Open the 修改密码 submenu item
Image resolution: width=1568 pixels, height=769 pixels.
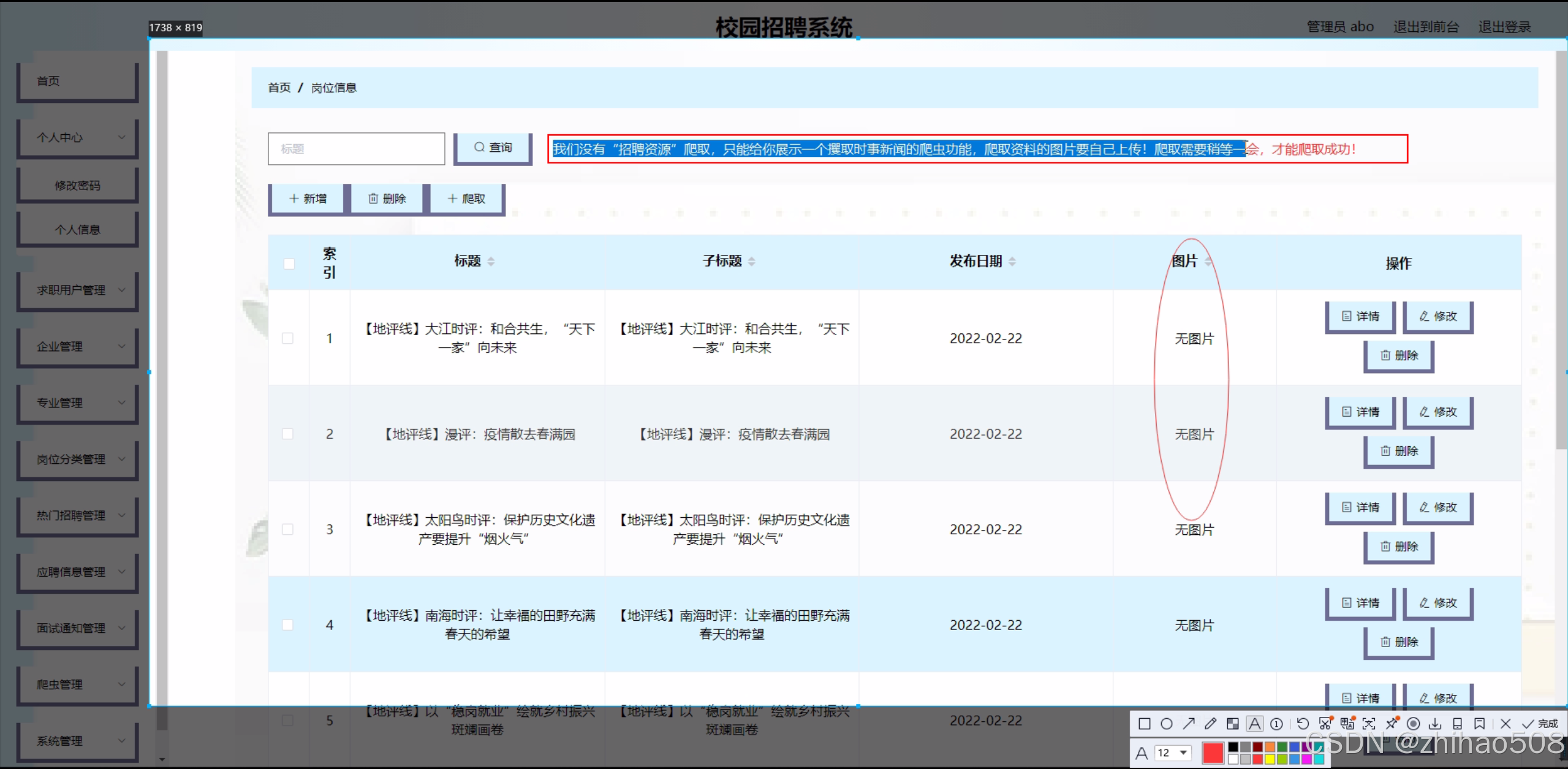click(78, 185)
